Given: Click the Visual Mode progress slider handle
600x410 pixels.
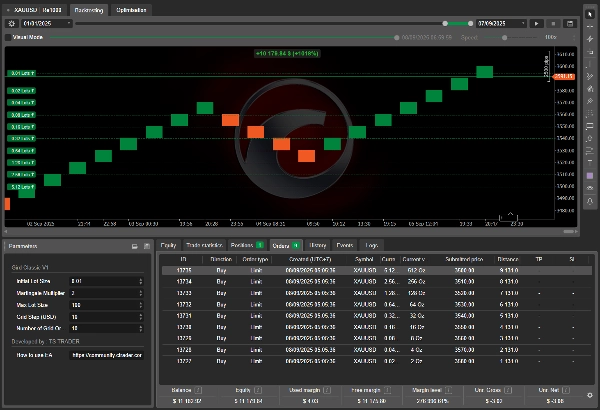Looking at the screenshot, I should tap(396, 38).
